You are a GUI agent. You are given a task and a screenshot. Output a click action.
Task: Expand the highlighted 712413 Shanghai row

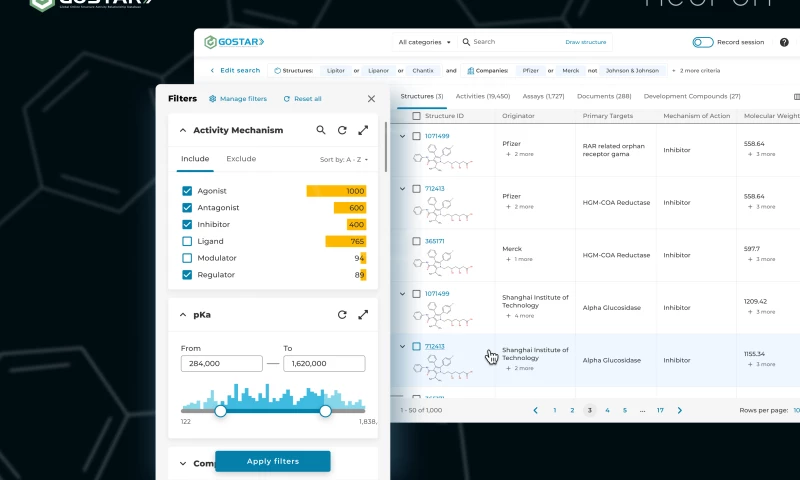point(403,346)
